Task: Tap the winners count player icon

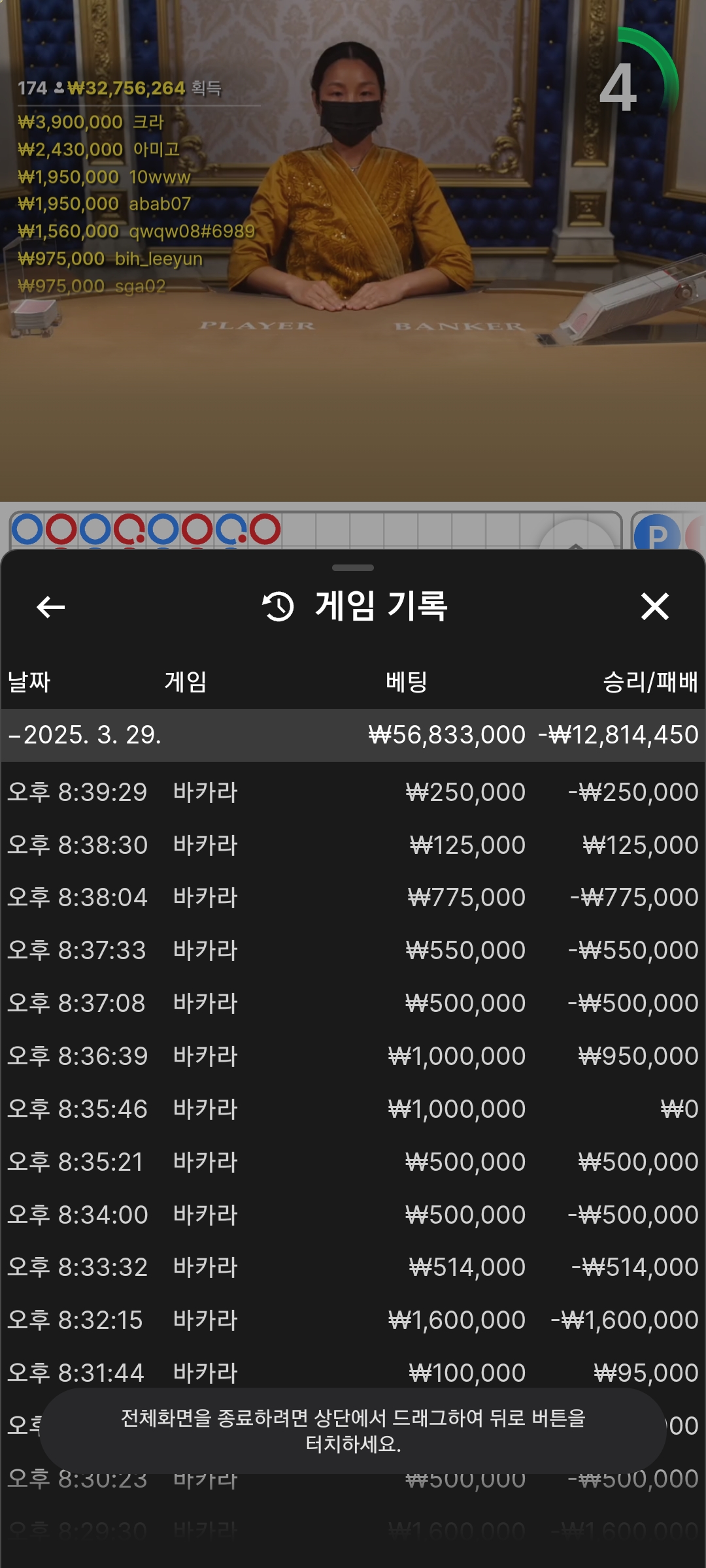Action: coord(59,88)
